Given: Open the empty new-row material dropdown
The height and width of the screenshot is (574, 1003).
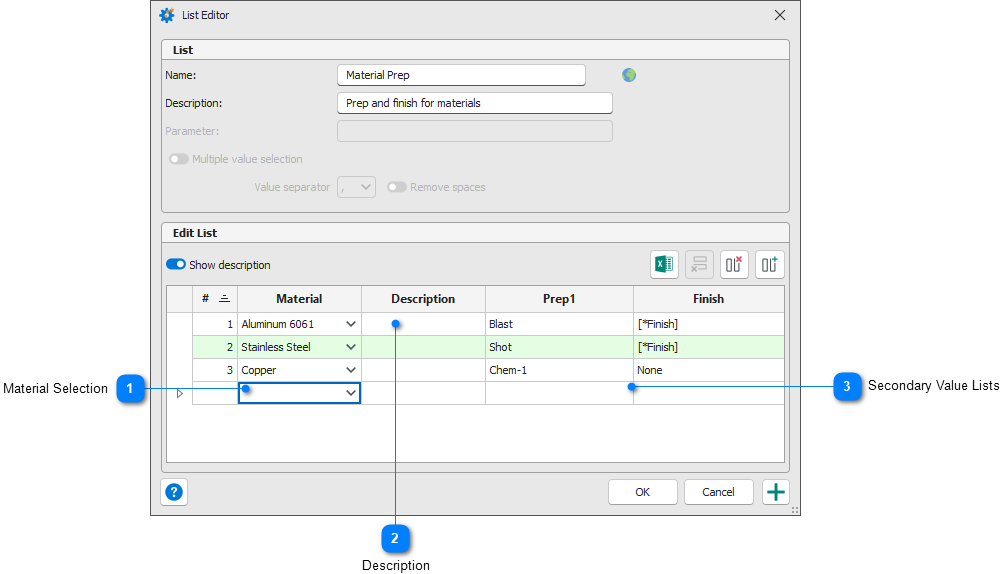Looking at the screenshot, I should coord(351,393).
